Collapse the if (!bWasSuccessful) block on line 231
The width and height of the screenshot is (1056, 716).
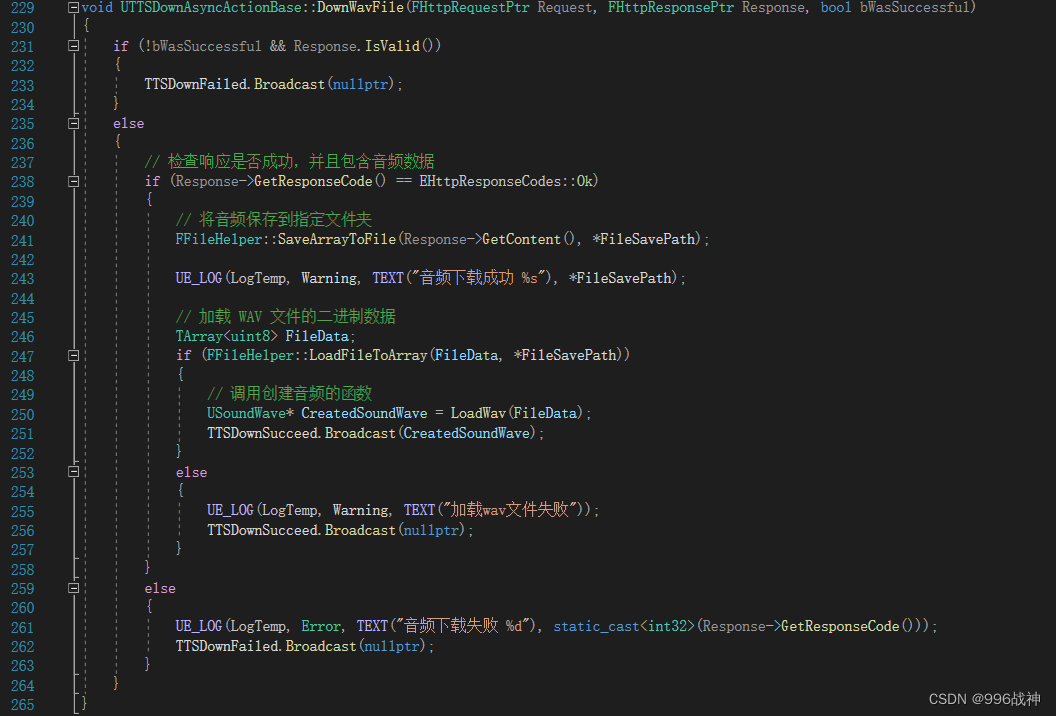pos(73,44)
